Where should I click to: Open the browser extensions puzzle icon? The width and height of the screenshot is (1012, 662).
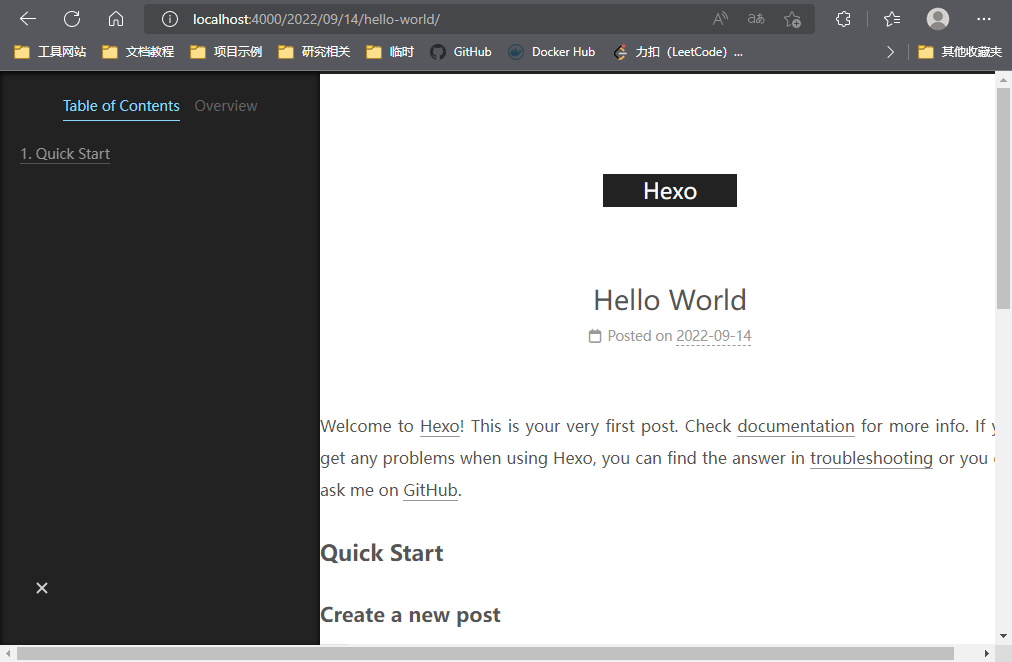(843, 19)
